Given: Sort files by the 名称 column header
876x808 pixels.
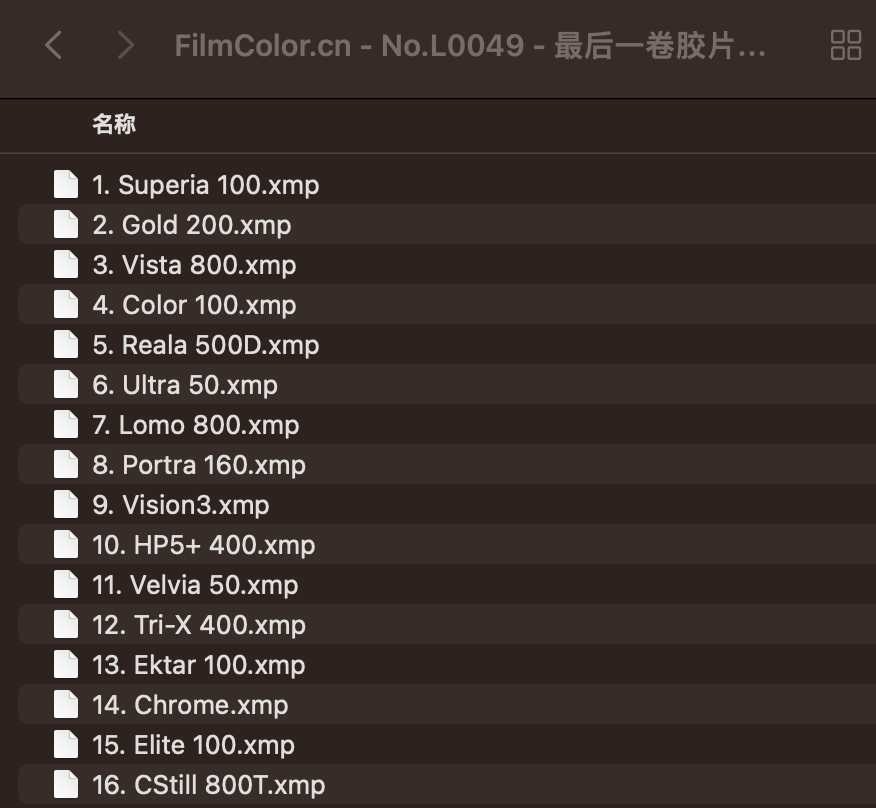Looking at the screenshot, I should coord(114,125).
